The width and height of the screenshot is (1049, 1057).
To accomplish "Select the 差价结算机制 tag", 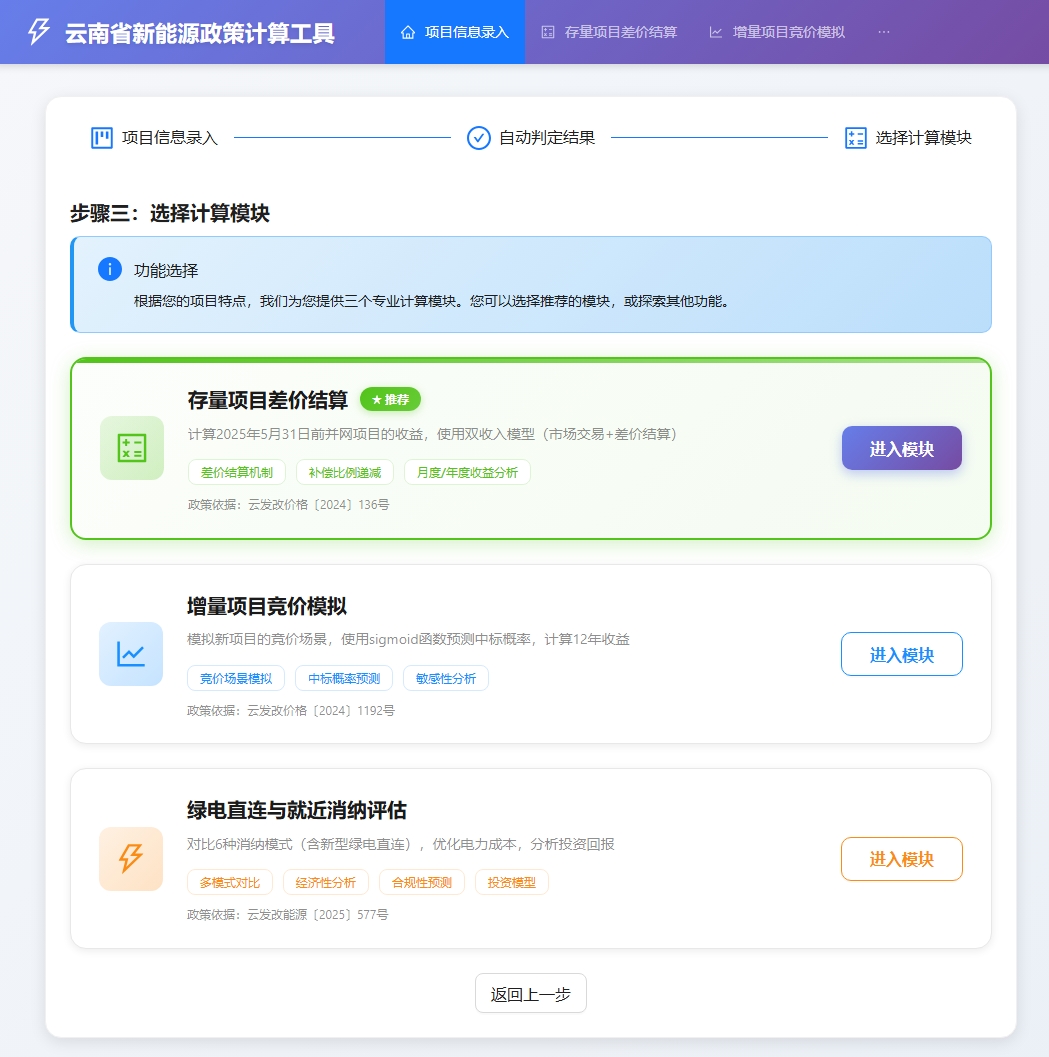I will (x=237, y=472).
